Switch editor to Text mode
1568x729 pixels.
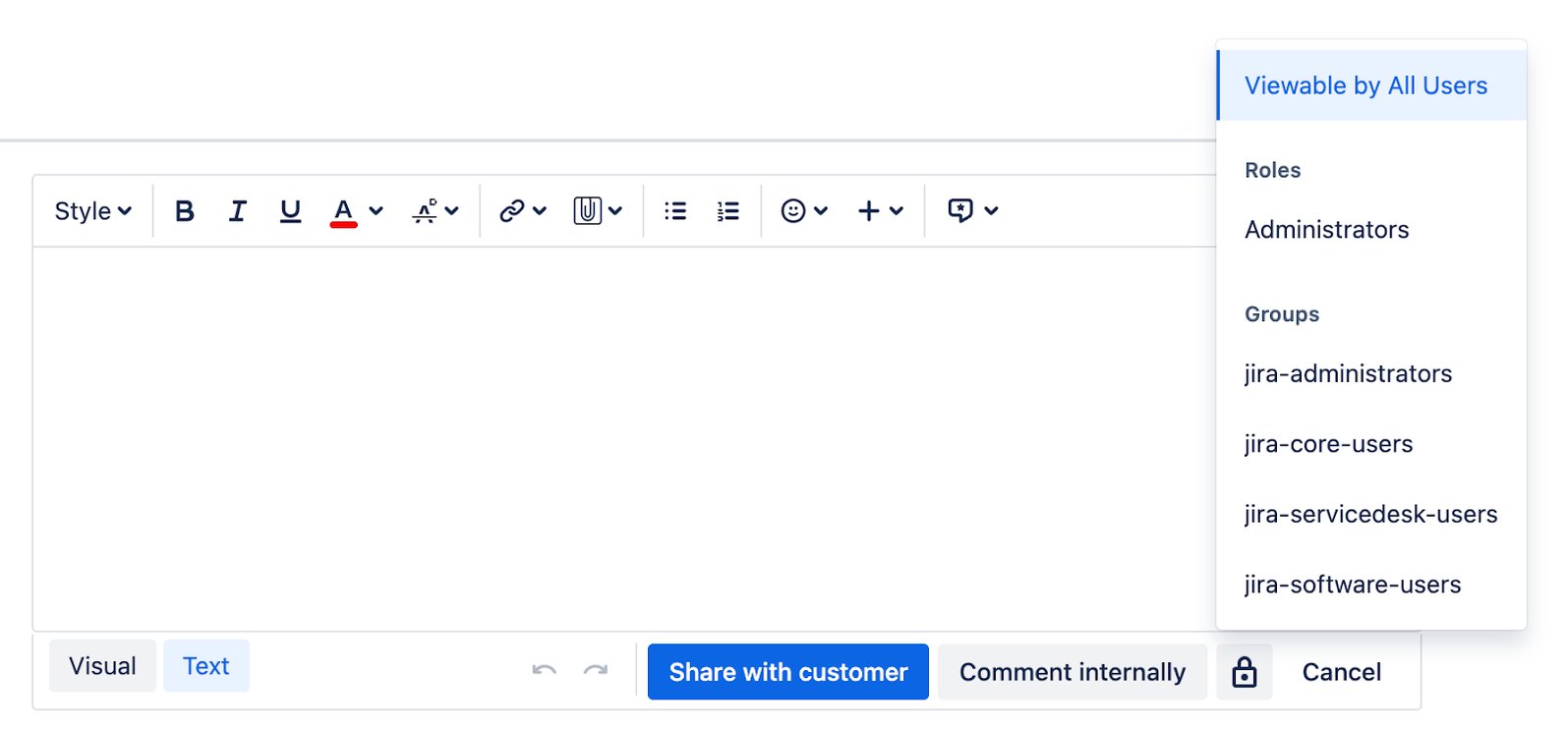(206, 666)
